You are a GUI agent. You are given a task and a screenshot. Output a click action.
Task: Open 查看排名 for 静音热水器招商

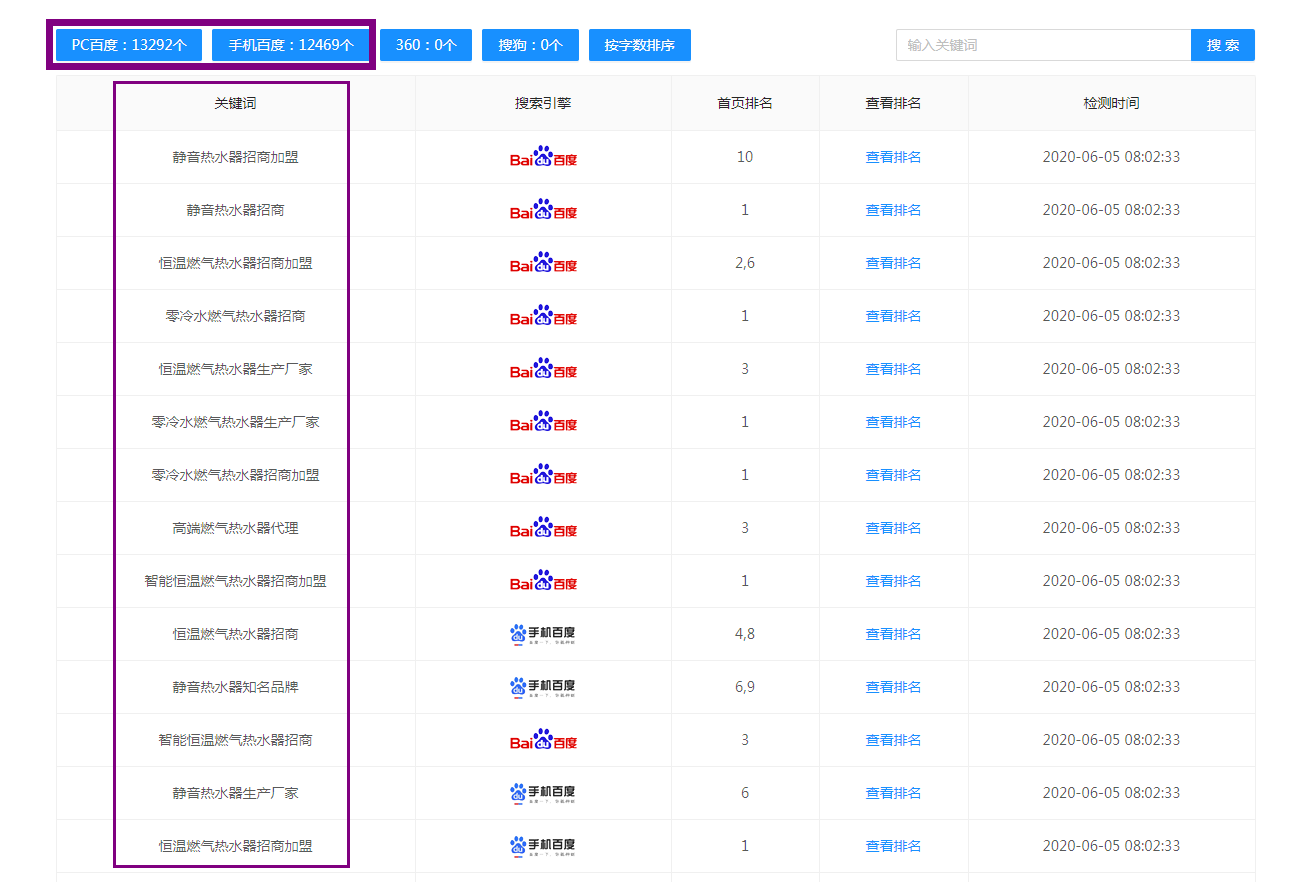tap(893, 210)
